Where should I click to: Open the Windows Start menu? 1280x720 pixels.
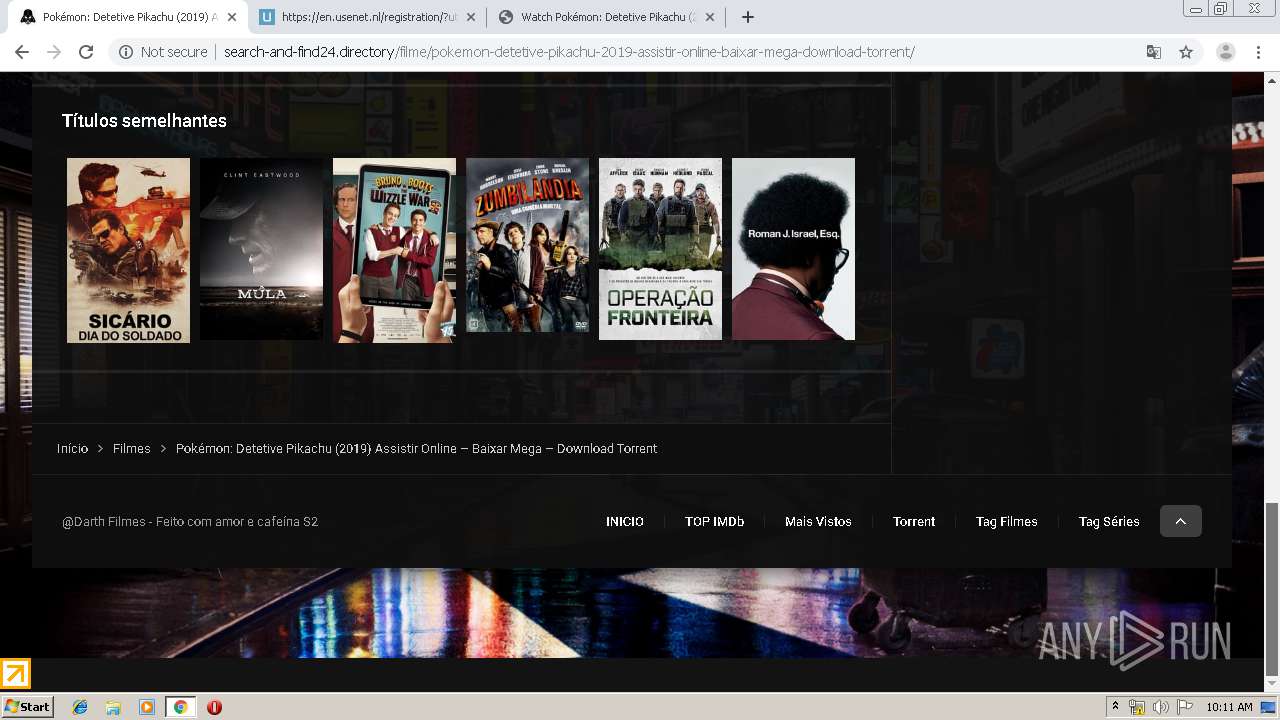click(x=27, y=707)
